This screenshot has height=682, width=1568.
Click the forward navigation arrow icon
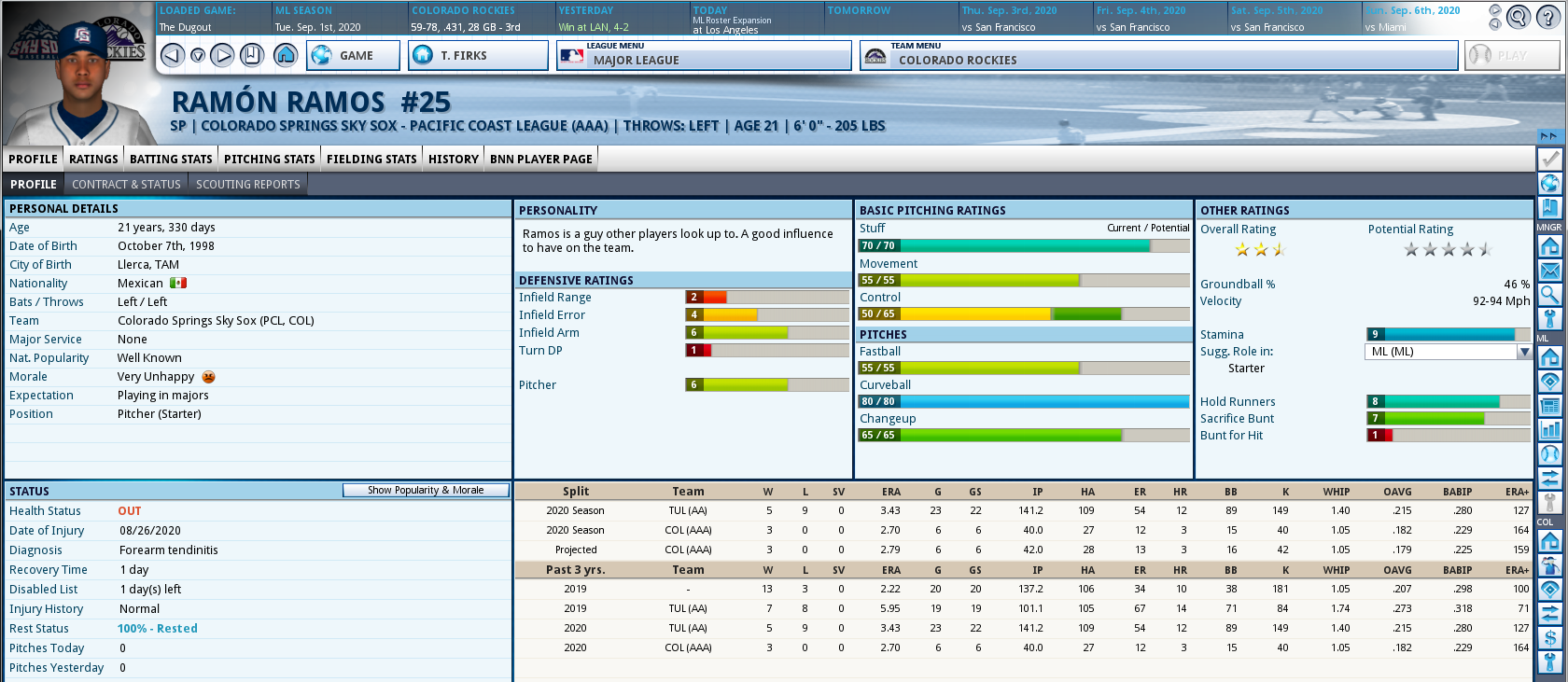222,56
